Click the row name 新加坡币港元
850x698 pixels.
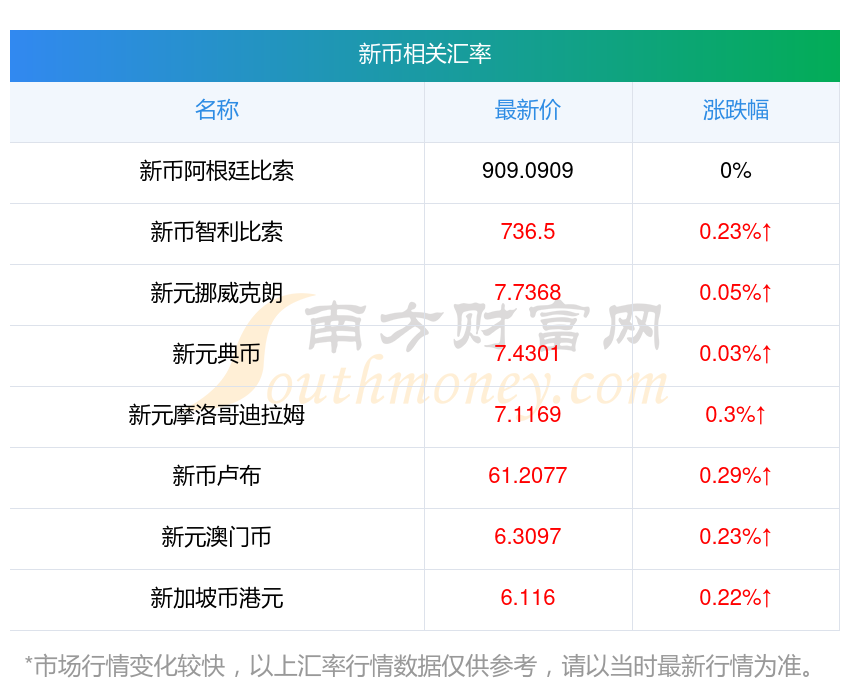pos(217,598)
